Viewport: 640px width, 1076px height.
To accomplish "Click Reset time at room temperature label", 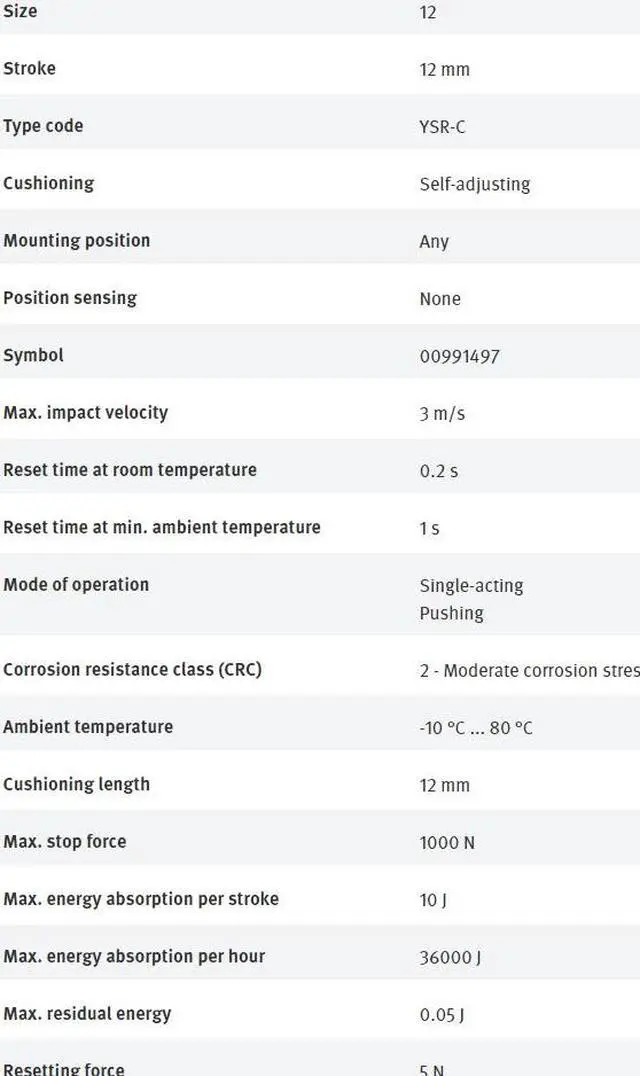I will [x=130, y=470].
